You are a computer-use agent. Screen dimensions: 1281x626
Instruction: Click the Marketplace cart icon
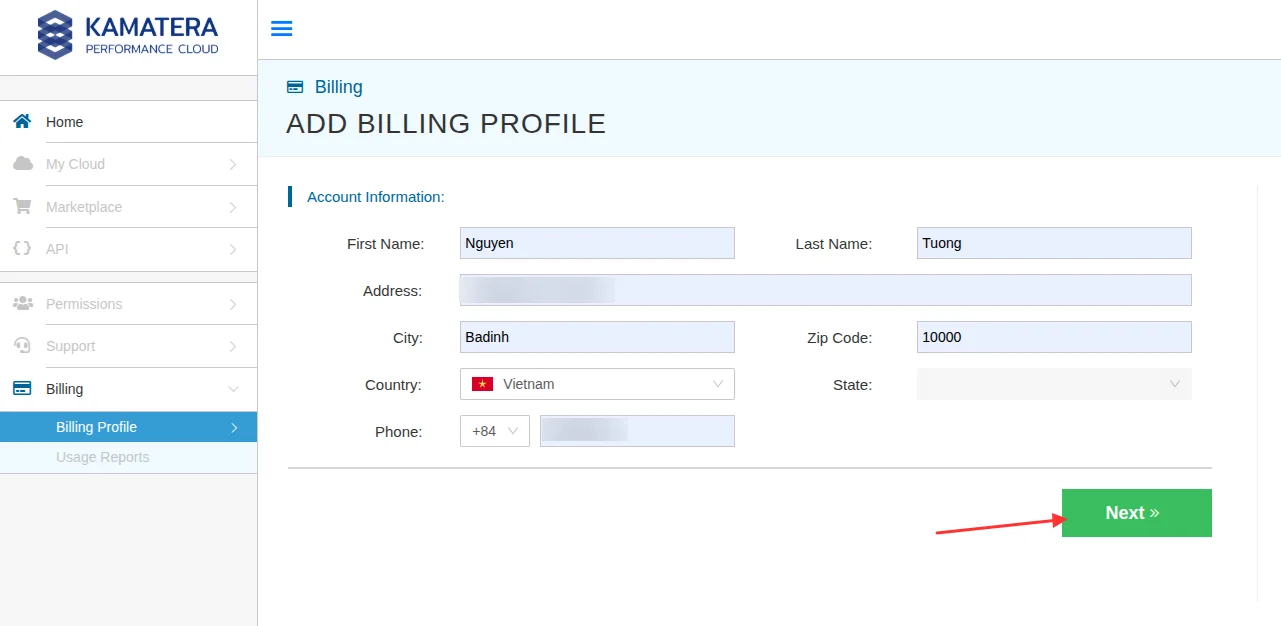coord(22,206)
